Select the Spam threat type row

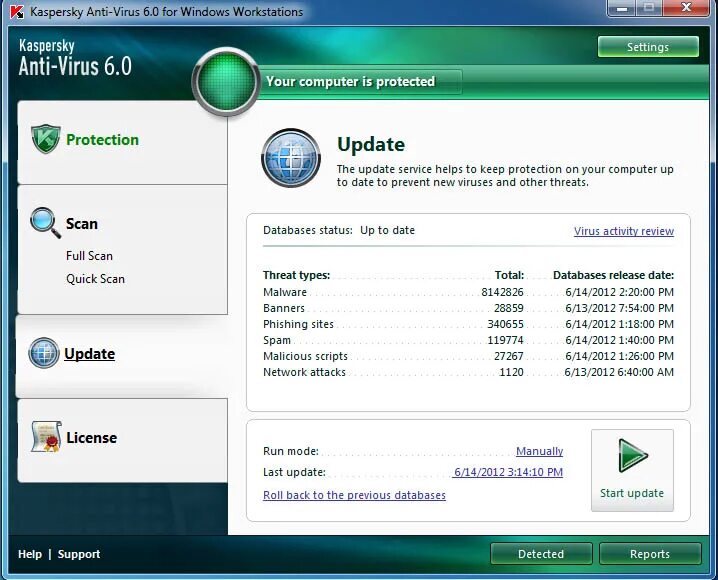tap(468, 340)
